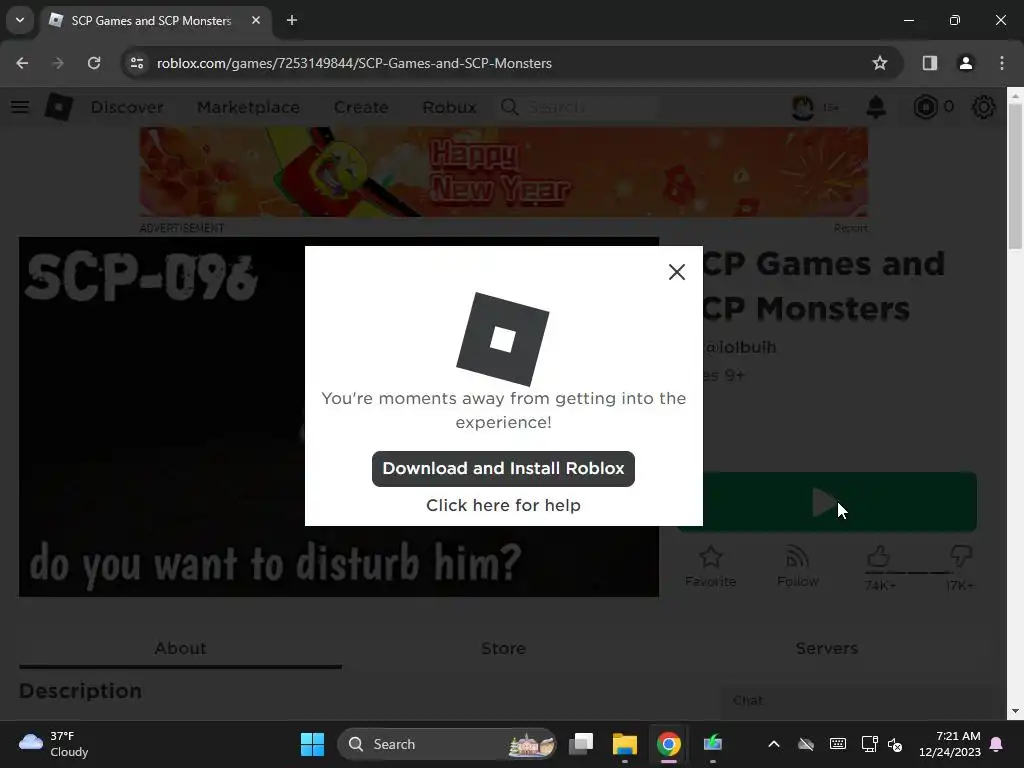The height and width of the screenshot is (768, 1024).
Task: Switch to the Servers tab
Action: coord(826,648)
